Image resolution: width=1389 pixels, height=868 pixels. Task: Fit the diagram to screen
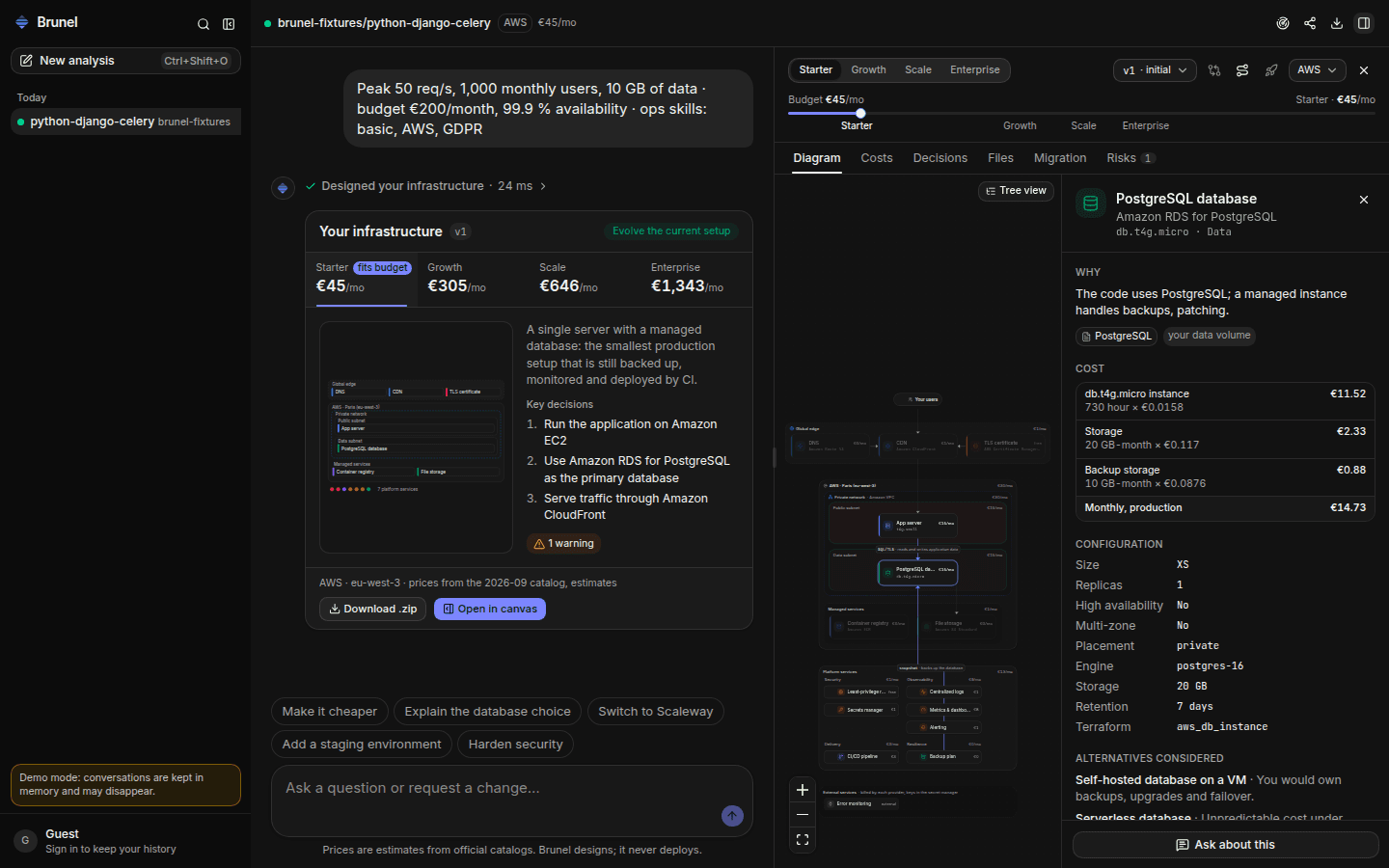pyautogui.click(x=803, y=840)
